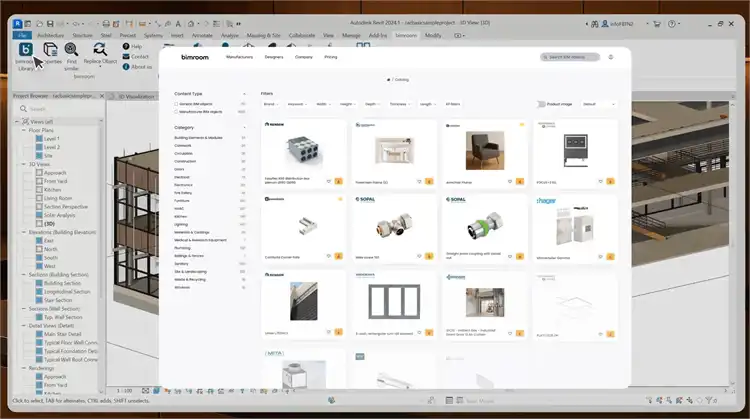The height and width of the screenshot is (419, 750).
Task: Select Solar Analysis view in Project Browser
Action: (59, 215)
